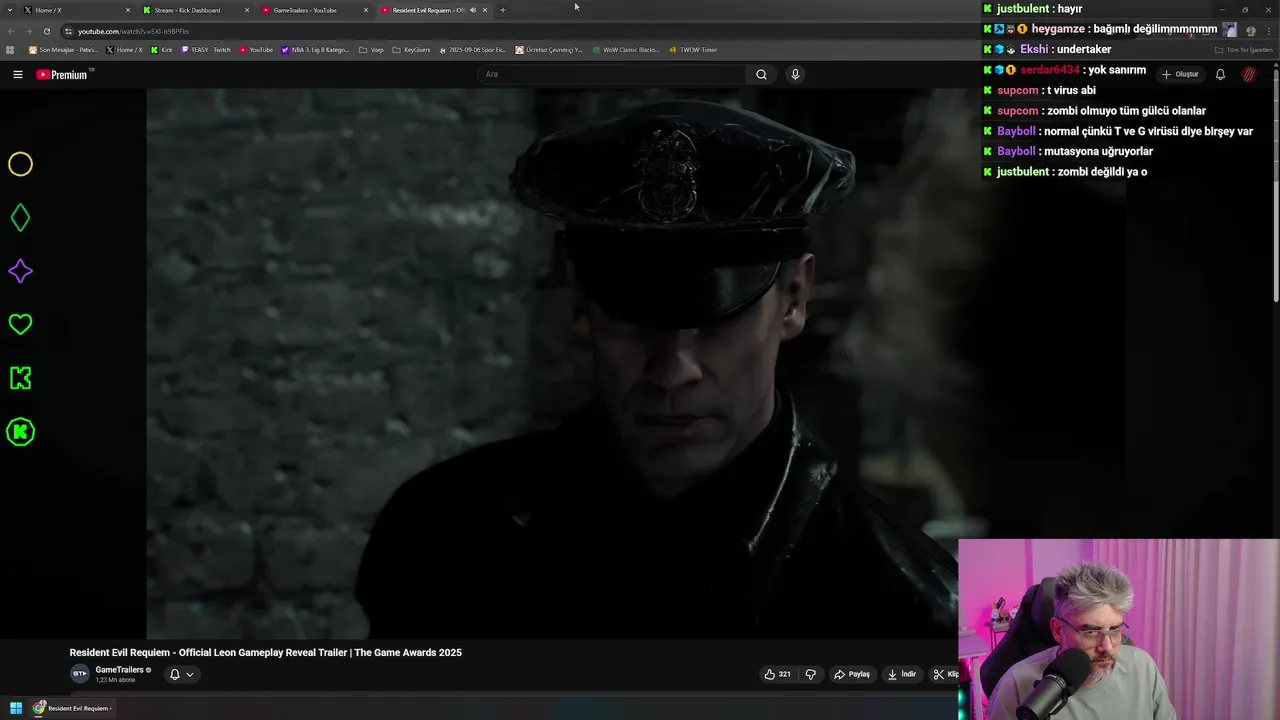
Task: Click the green heart overlay icon
Action: 20,324
